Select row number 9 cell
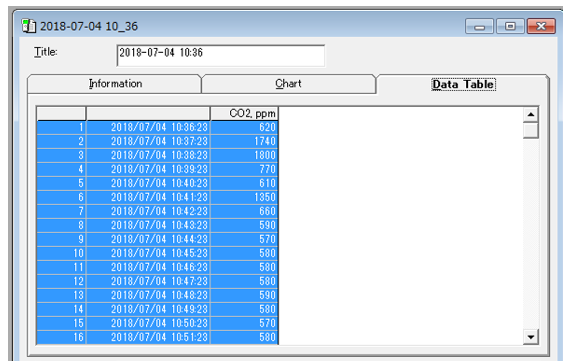The width and height of the screenshot is (568, 362). [61, 240]
